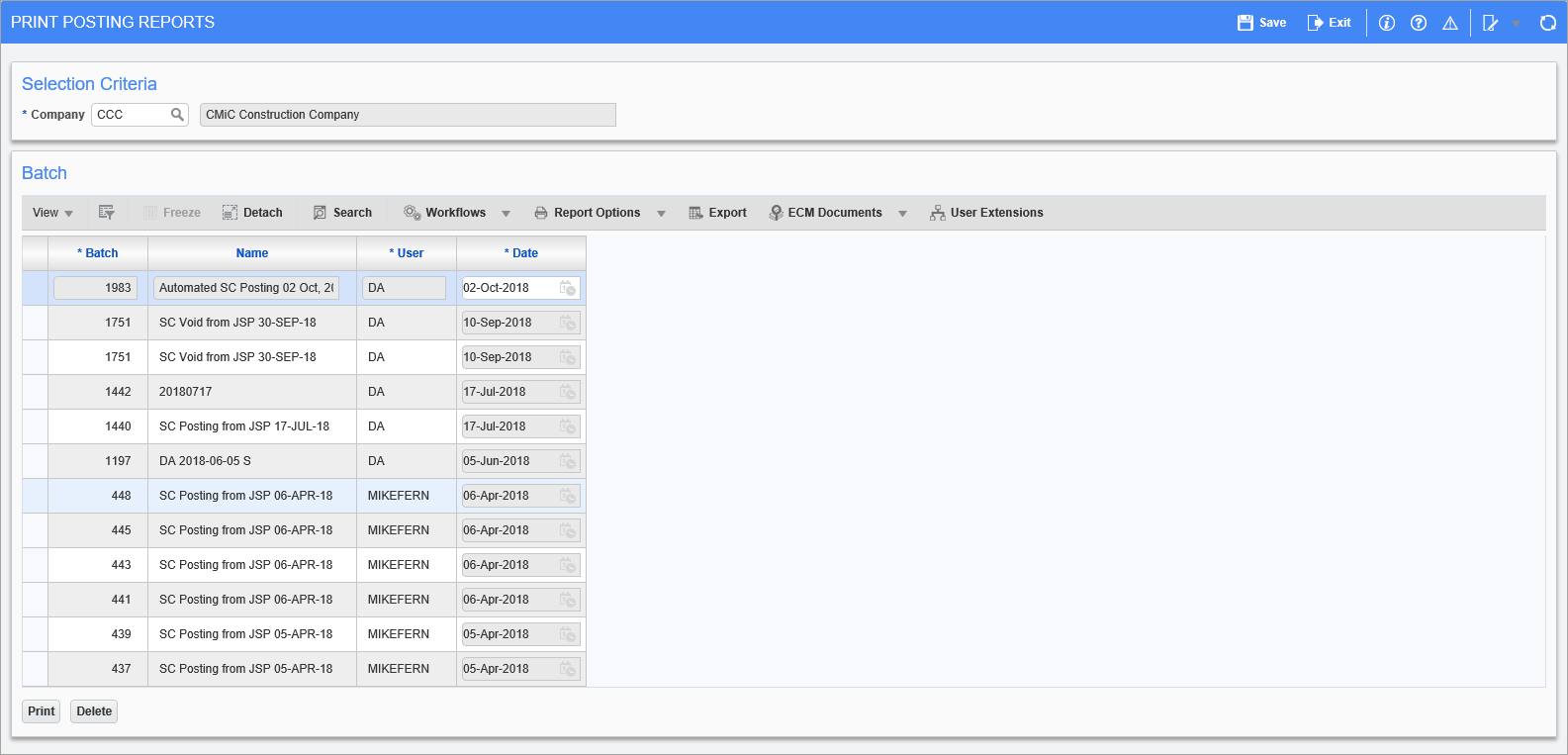Open the help question mark icon
This screenshot has width=1568, height=755.
coord(1419,23)
